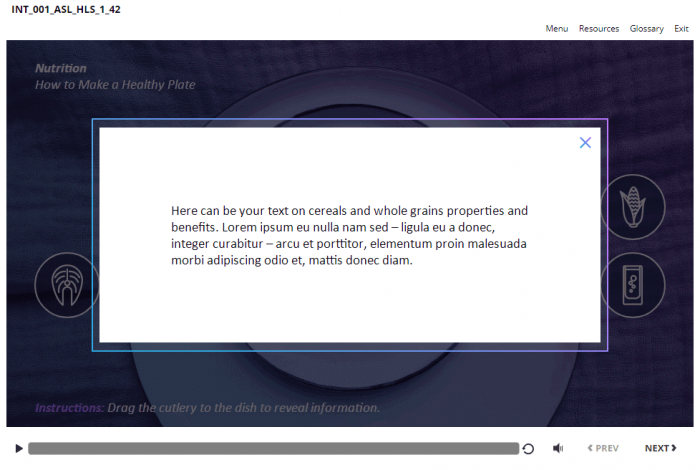This screenshot has height=470, width=700.
Task: Open the Resources tab
Action: click(x=598, y=29)
